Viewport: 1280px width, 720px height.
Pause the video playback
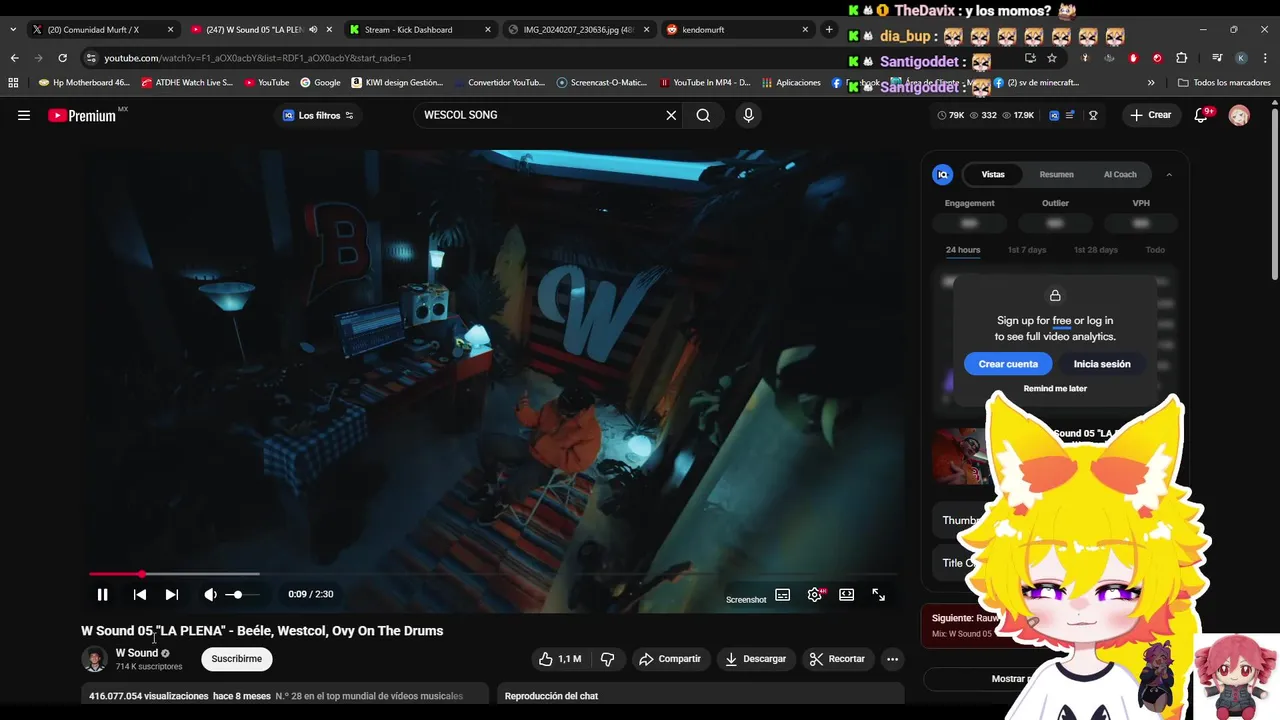tap(102, 594)
